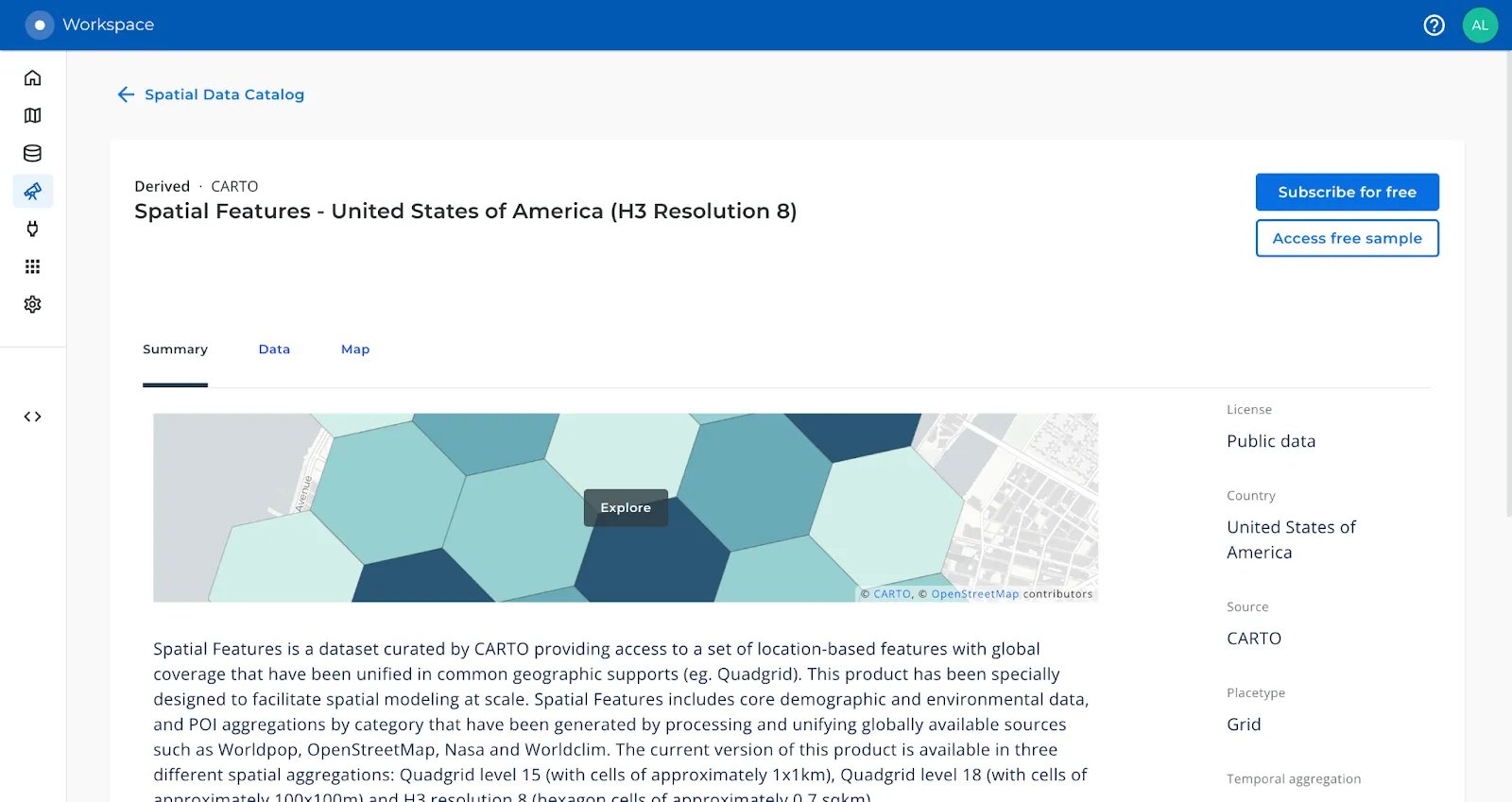Select the Data Observatory telescope icon
This screenshot has width=1512, height=802.
click(x=33, y=191)
